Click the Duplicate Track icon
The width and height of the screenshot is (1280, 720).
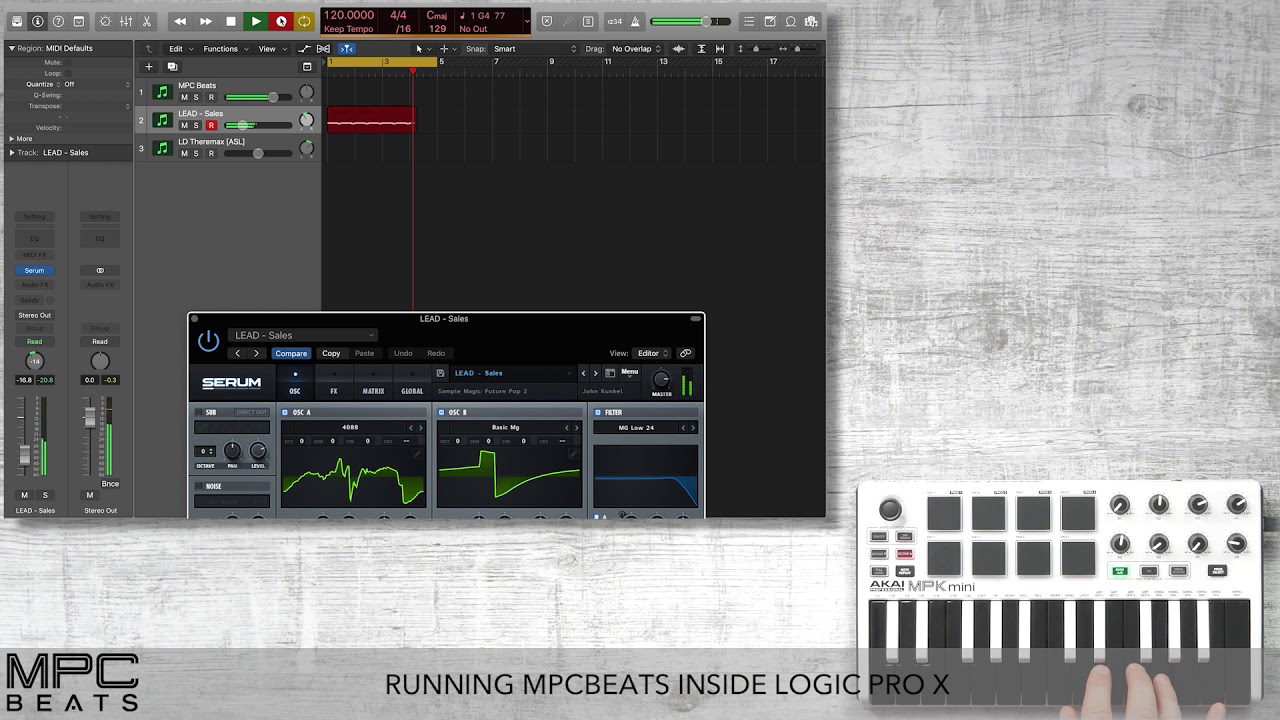pyautogui.click(x=172, y=67)
